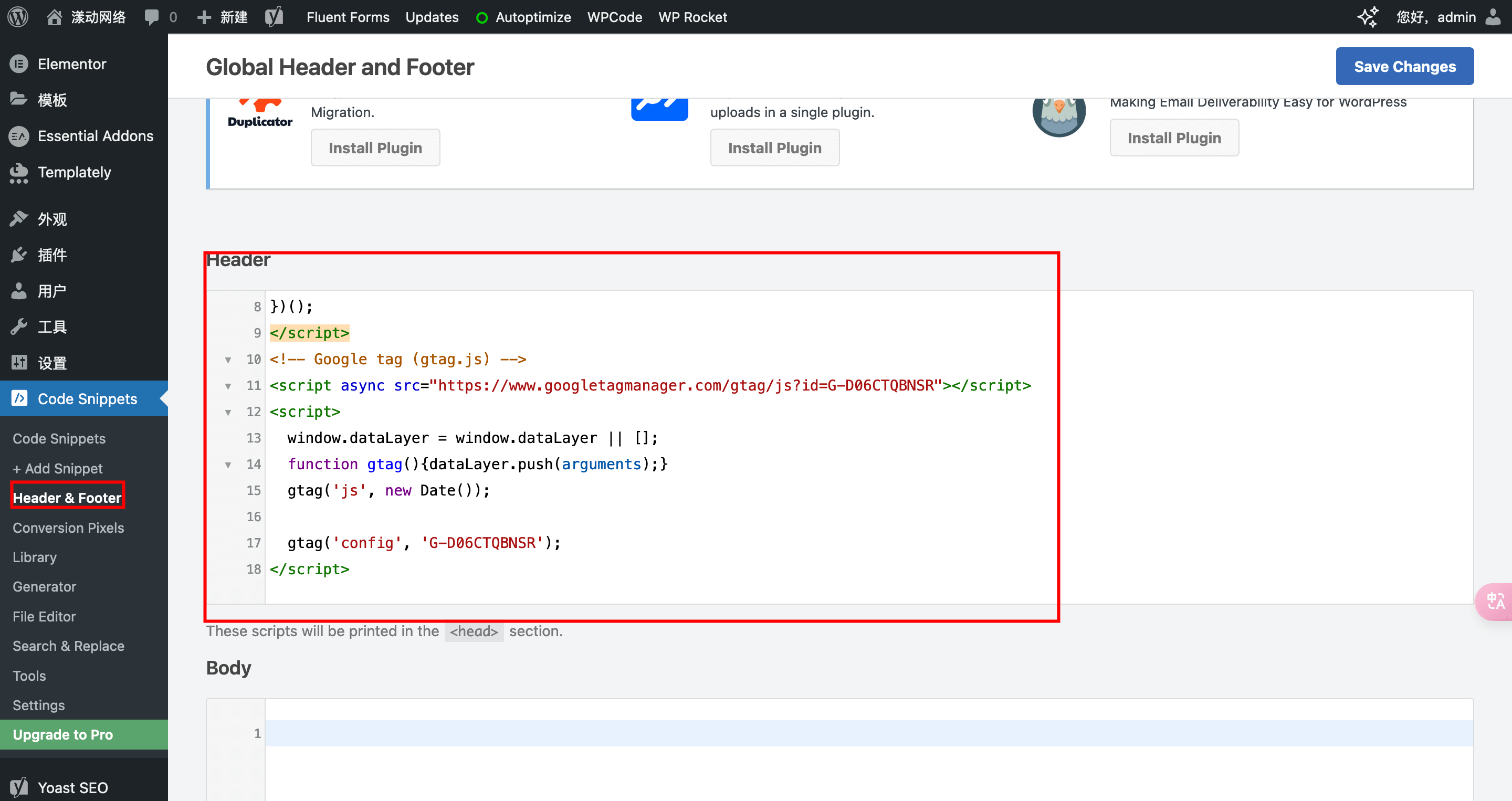Viewport: 1512px width, 801px height.
Task: Click the Templately cloud icon
Action: coord(19,173)
